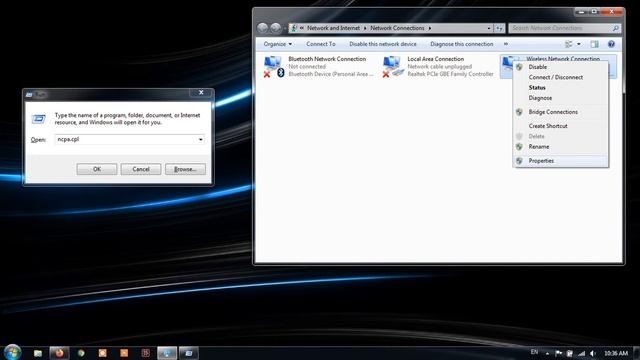The image size is (640, 360).
Task: Click the refresh button beside the address bar
Action: (x=500, y=28)
